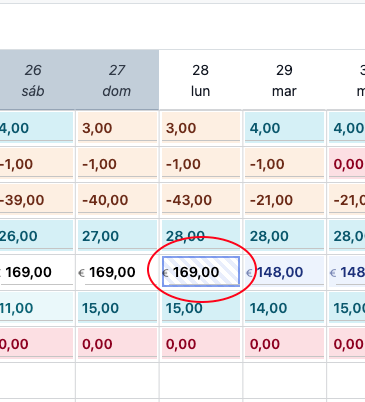The image size is (365, 402).
Task: Click the -40,00 cell under Sunday 27
Action: coord(117,199)
